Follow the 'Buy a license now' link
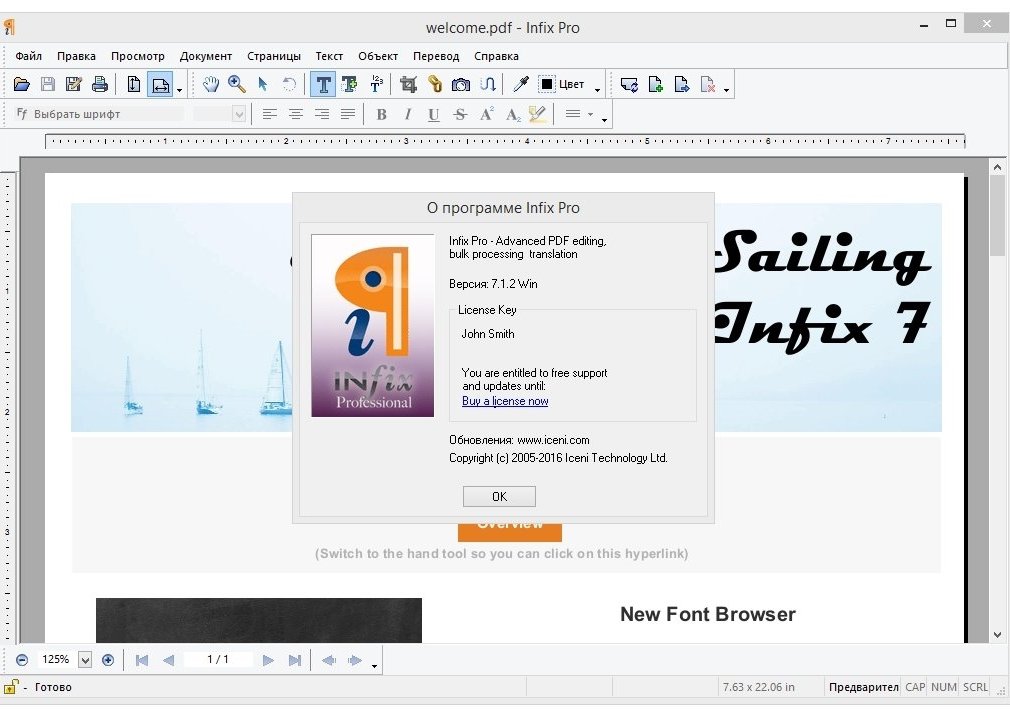This screenshot has width=1010, height=724. [x=505, y=401]
